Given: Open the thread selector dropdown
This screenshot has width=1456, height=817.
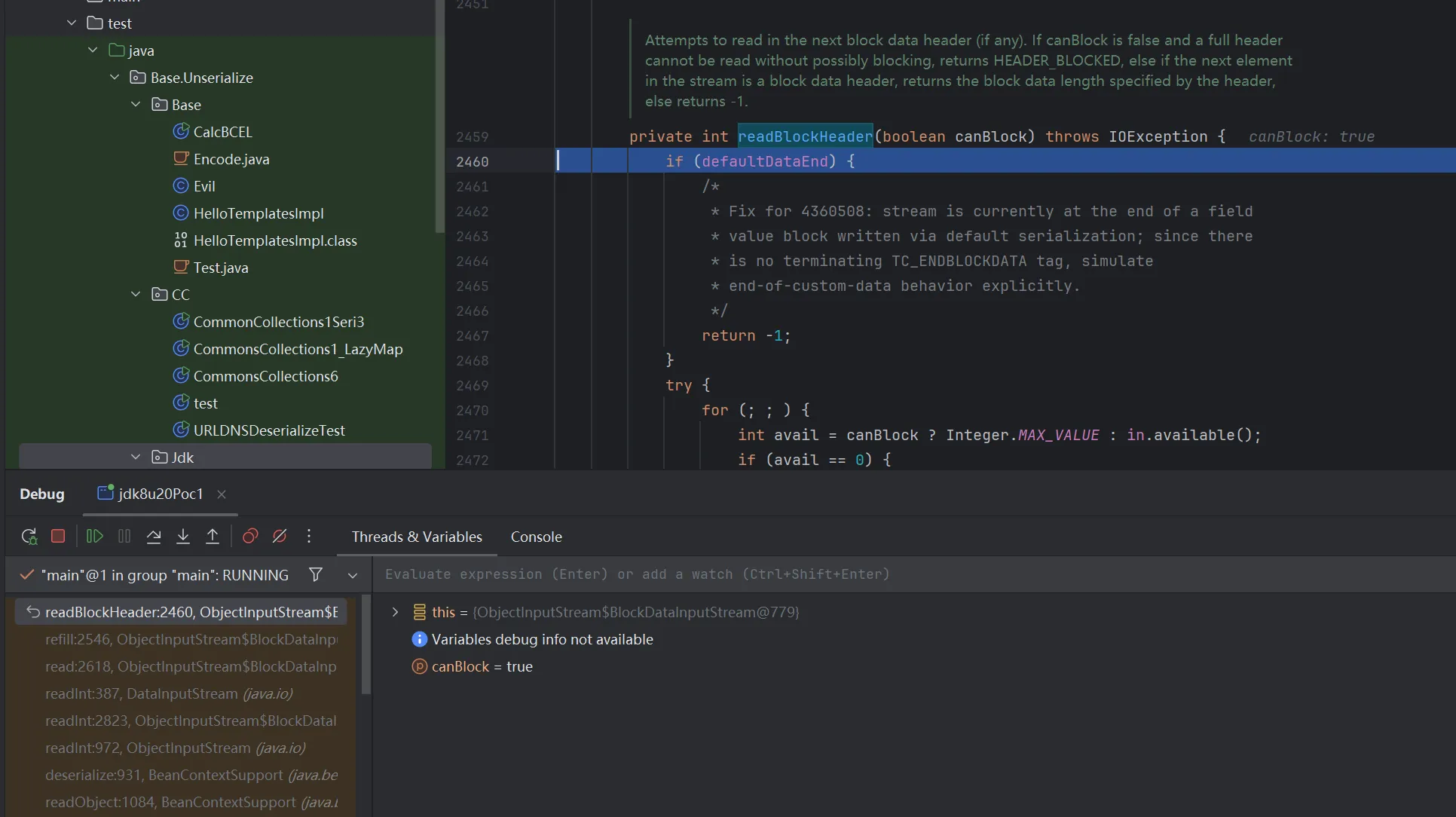Looking at the screenshot, I should click(x=352, y=575).
